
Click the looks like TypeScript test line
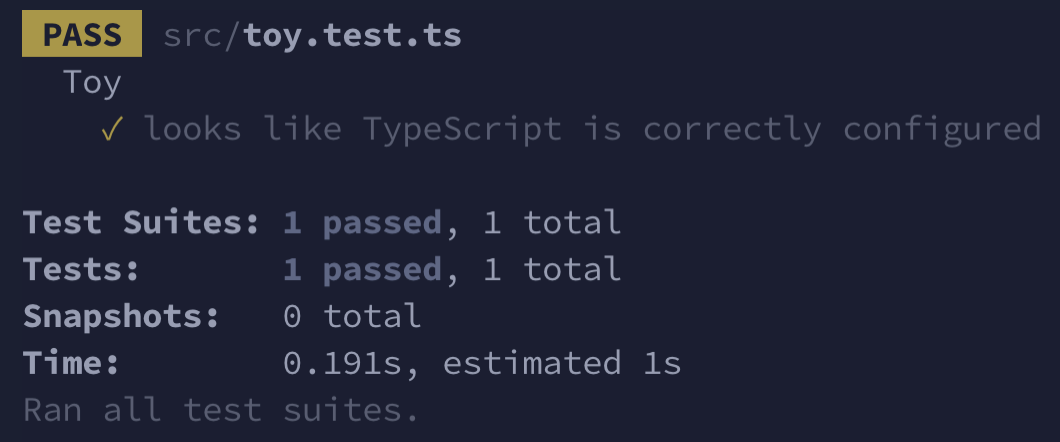coord(592,129)
